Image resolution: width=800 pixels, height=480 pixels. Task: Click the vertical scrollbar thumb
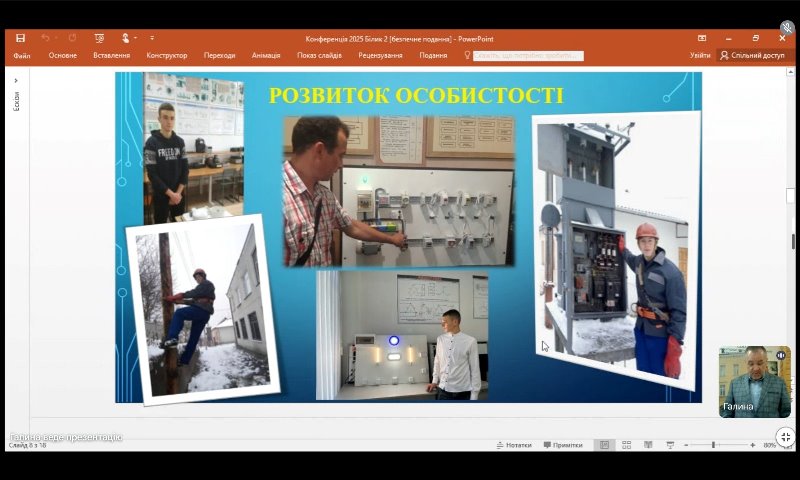tap(790, 196)
